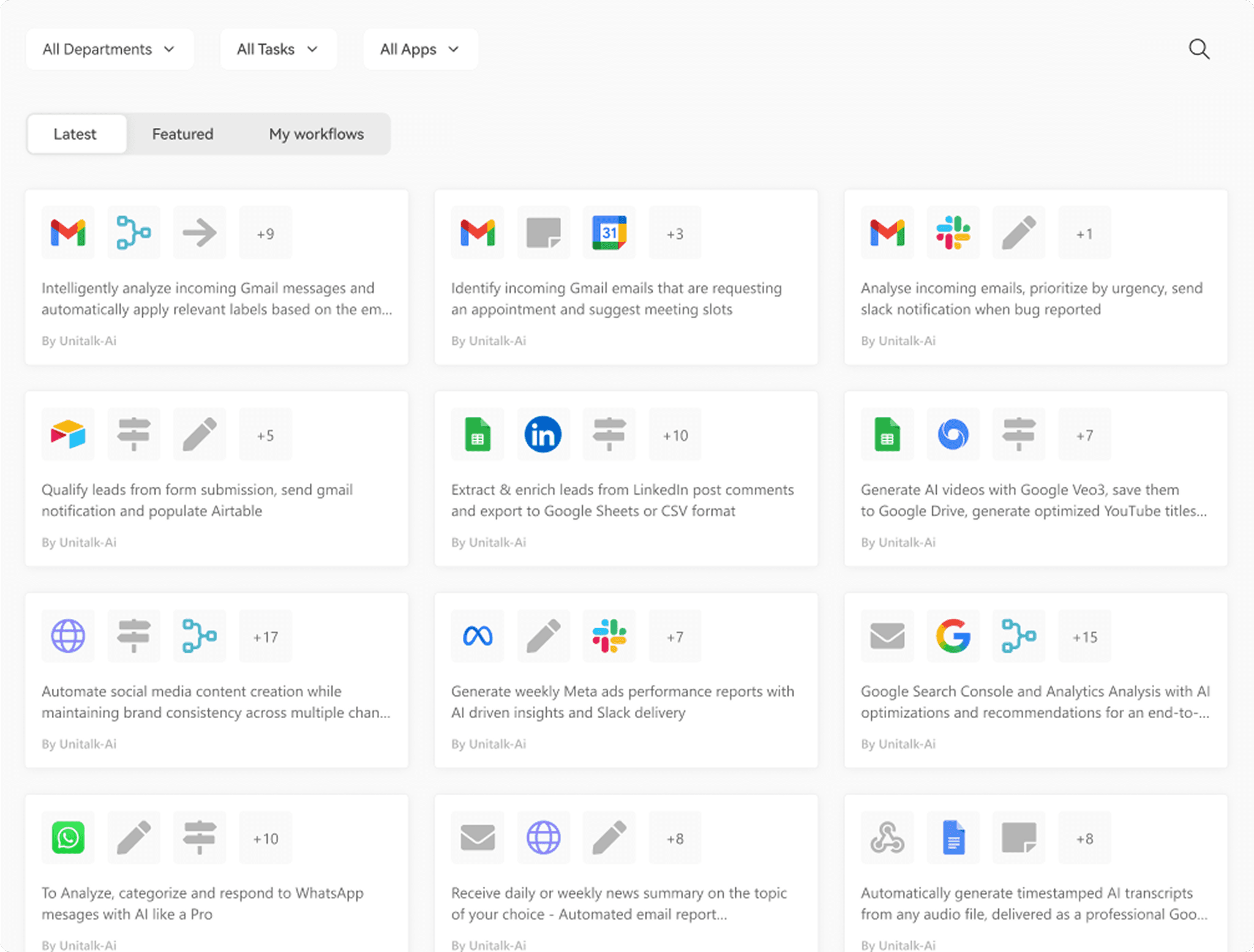1254x952 pixels.
Task: Select the Airtable icon on the lead qualification card
Action: [x=67, y=434]
